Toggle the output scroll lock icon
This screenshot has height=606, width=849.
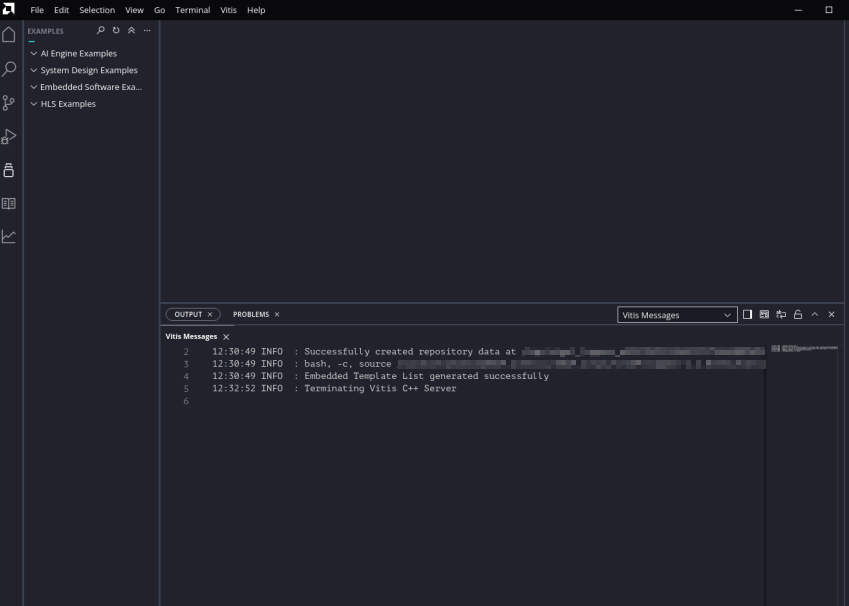tap(798, 315)
